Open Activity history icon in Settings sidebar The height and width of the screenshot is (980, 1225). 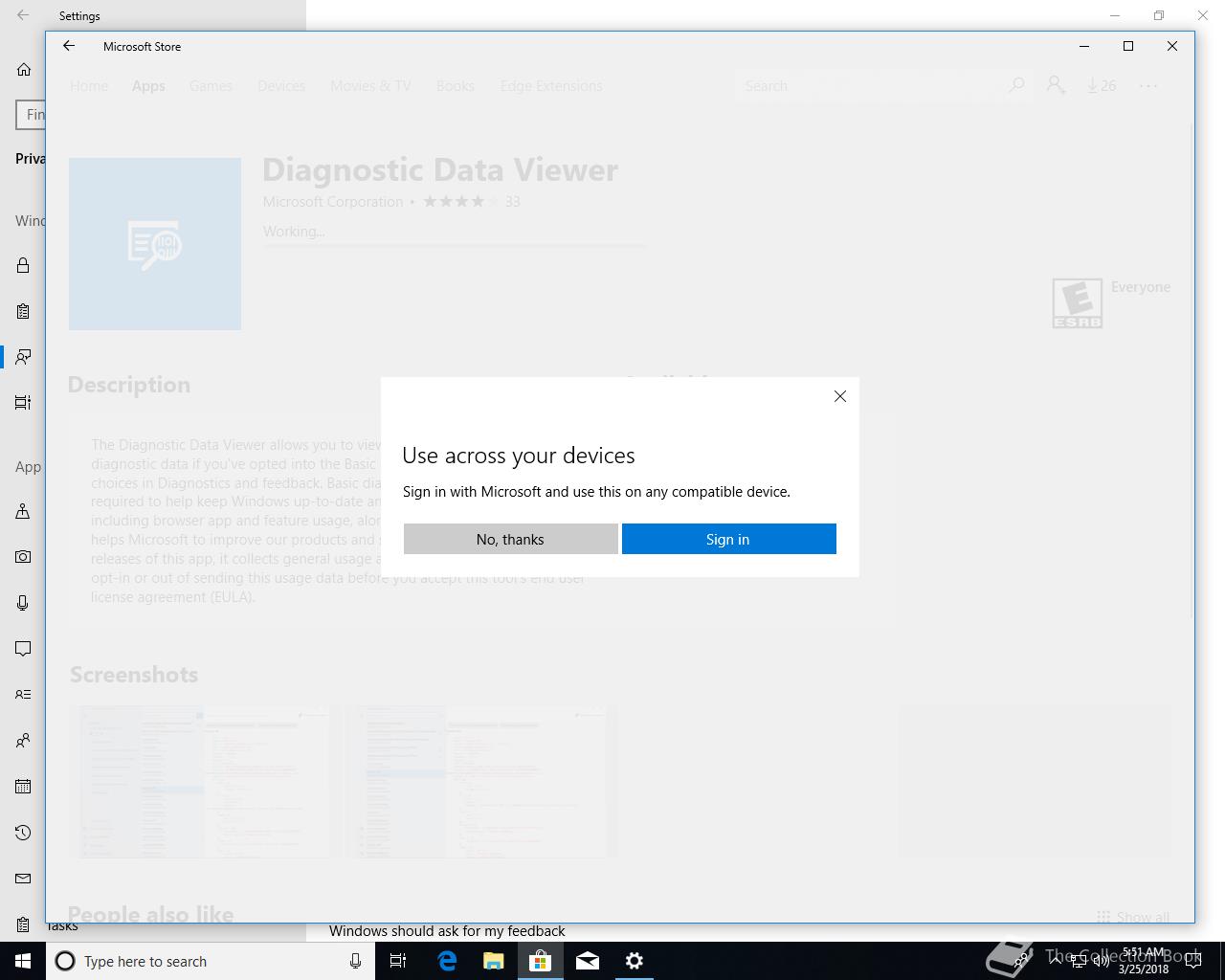click(x=23, y=403)
